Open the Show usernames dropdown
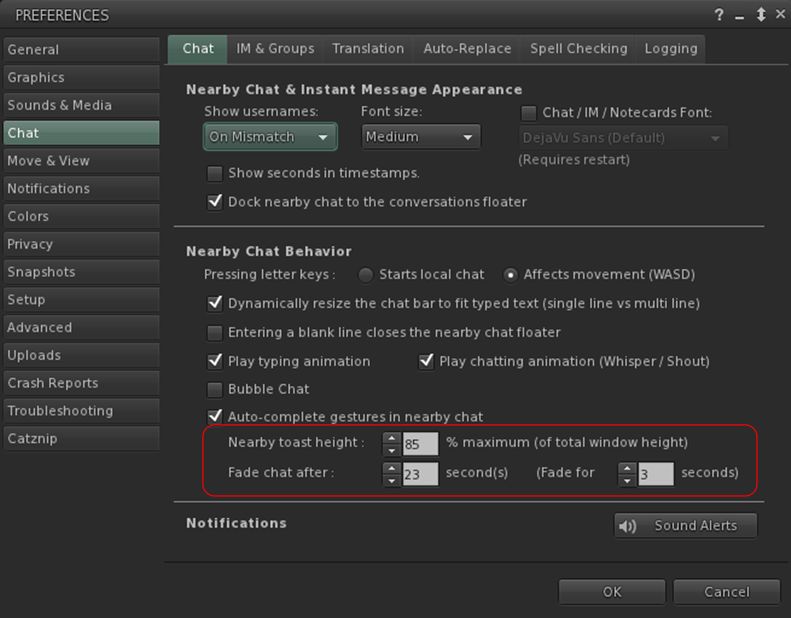The image size is (791, 618). click(x=270, y=137)
